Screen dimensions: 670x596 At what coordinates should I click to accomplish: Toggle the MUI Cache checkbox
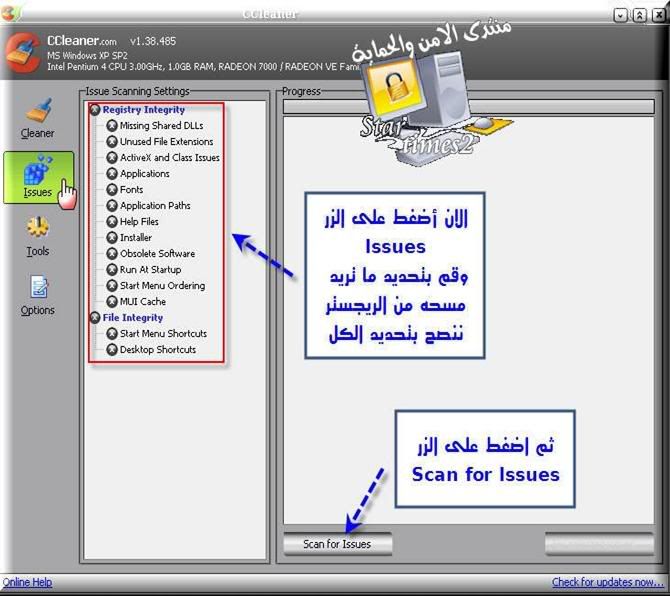click(112, 302)
